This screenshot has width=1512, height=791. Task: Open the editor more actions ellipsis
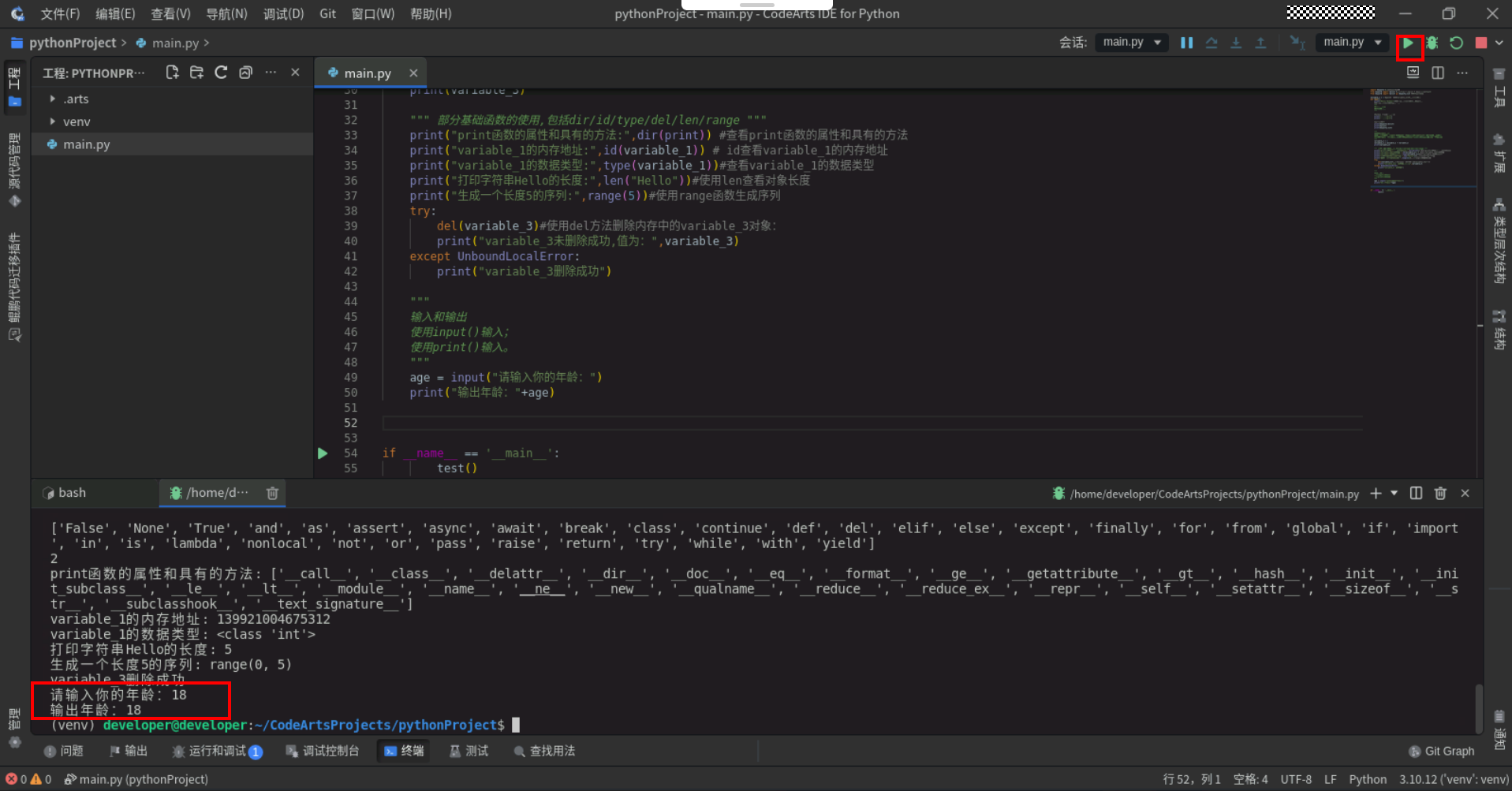tap(1462, 73)
